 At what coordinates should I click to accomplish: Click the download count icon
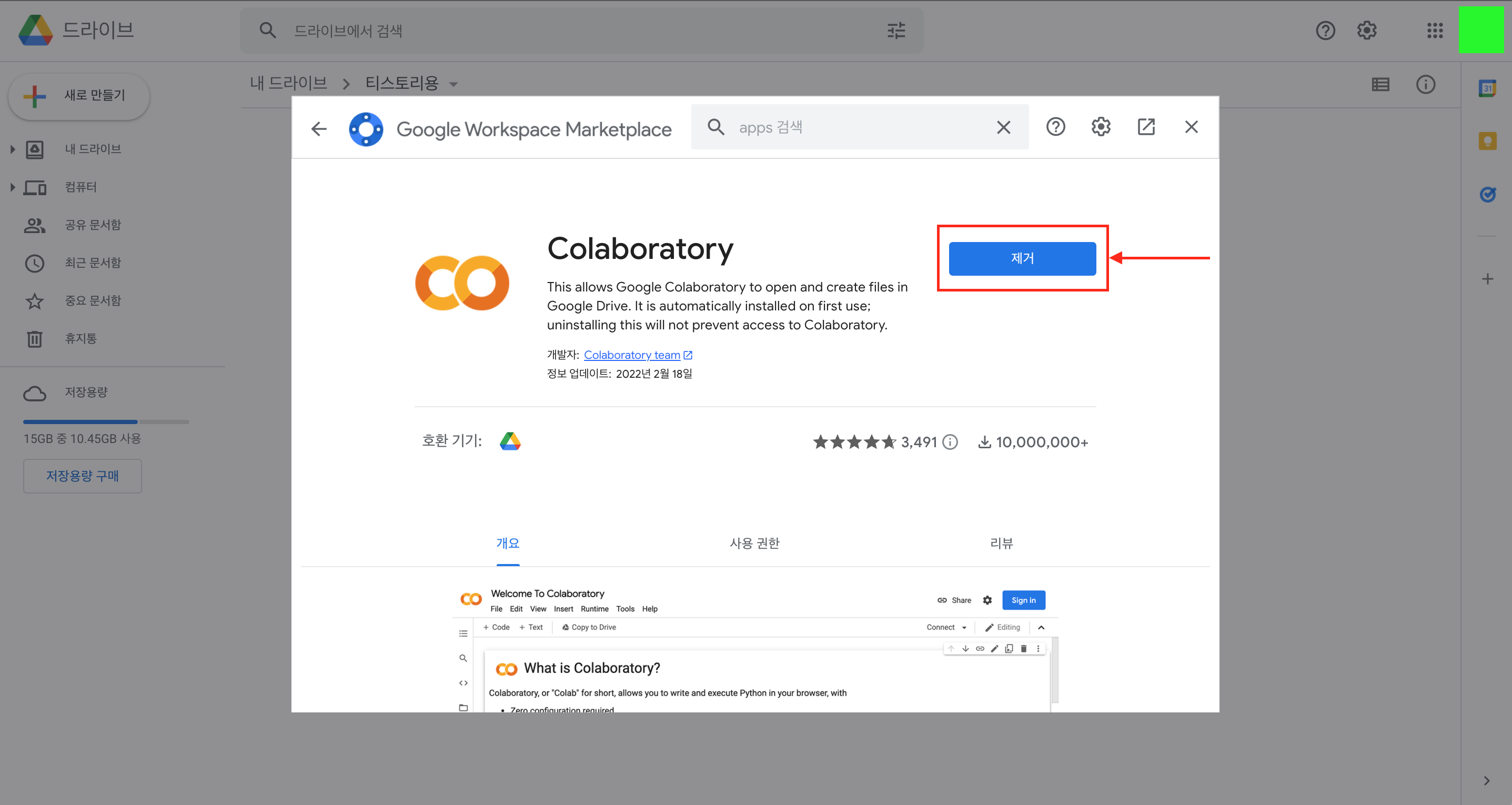[984, 441]
